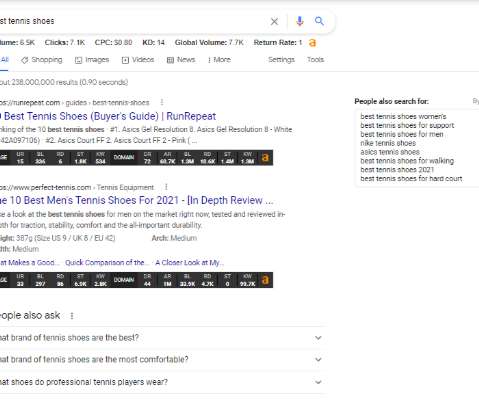Screen dimensions: 479x400
Task: Clear the search box with X icon
Action: point(274,22)
